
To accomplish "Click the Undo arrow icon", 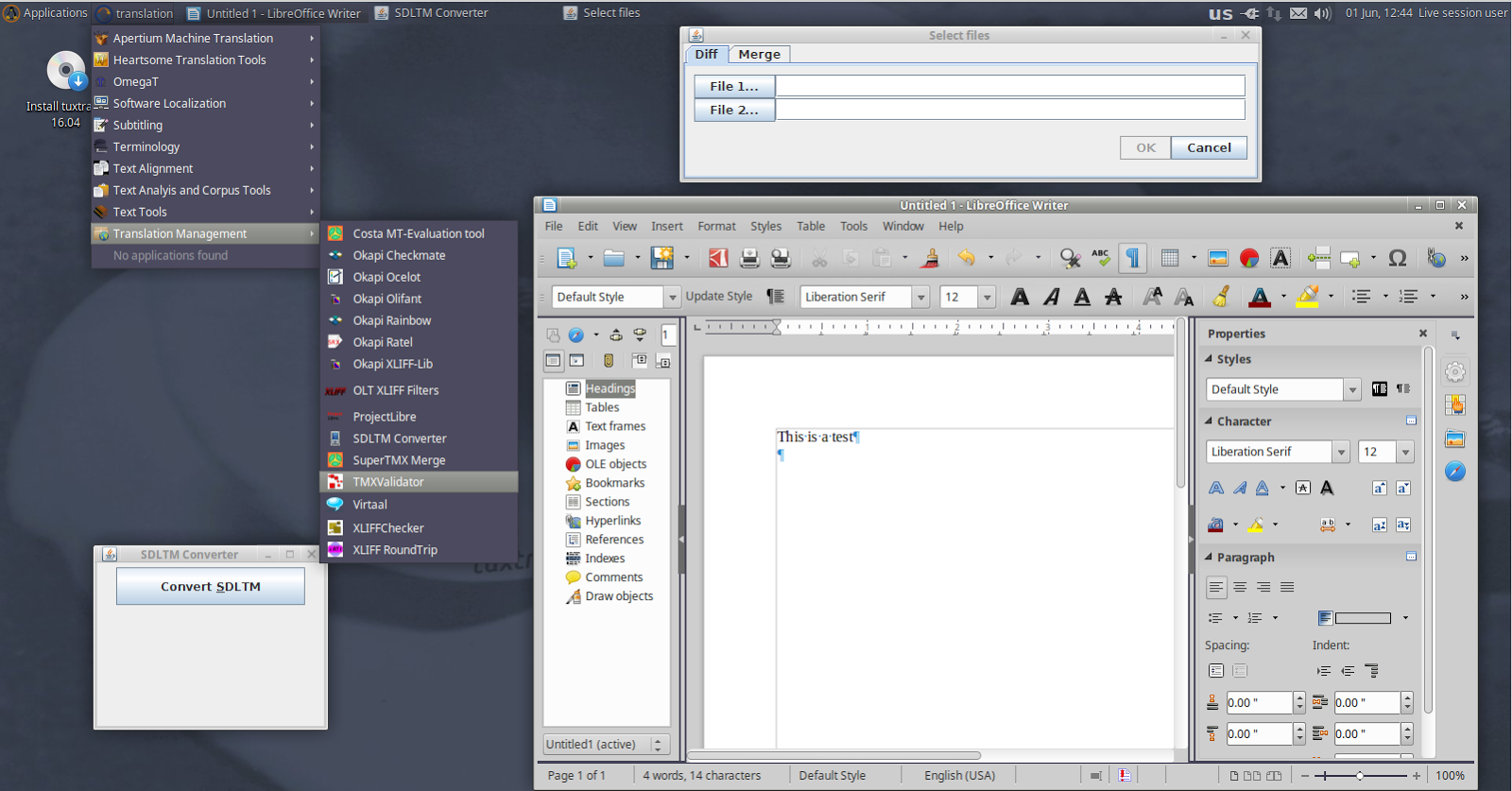I will point(967,257).
